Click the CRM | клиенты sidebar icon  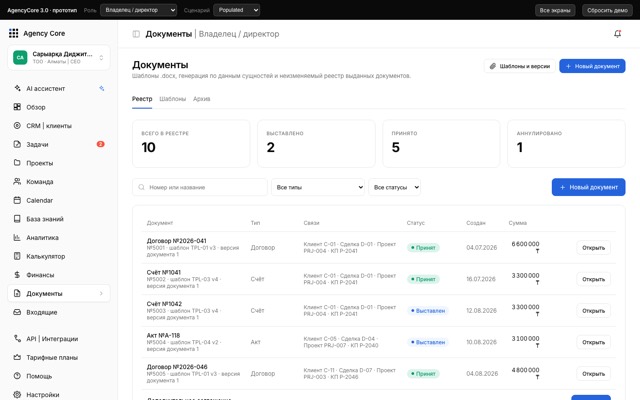tap(17, 126)
